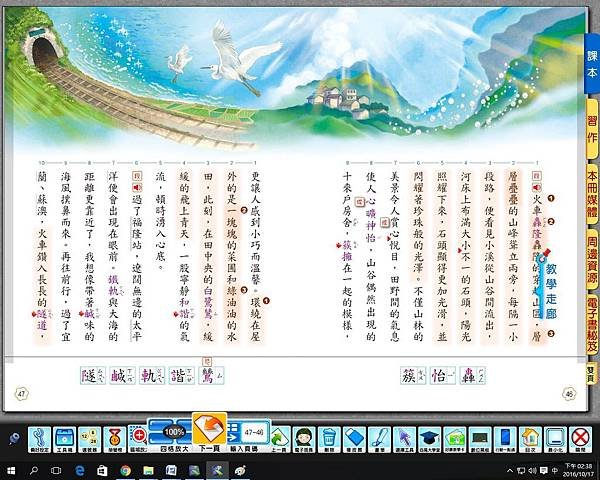Viewport: 600px width, 480px height.
Task: Click the highlighted word 隧道 on page 47
Action: 42,320
